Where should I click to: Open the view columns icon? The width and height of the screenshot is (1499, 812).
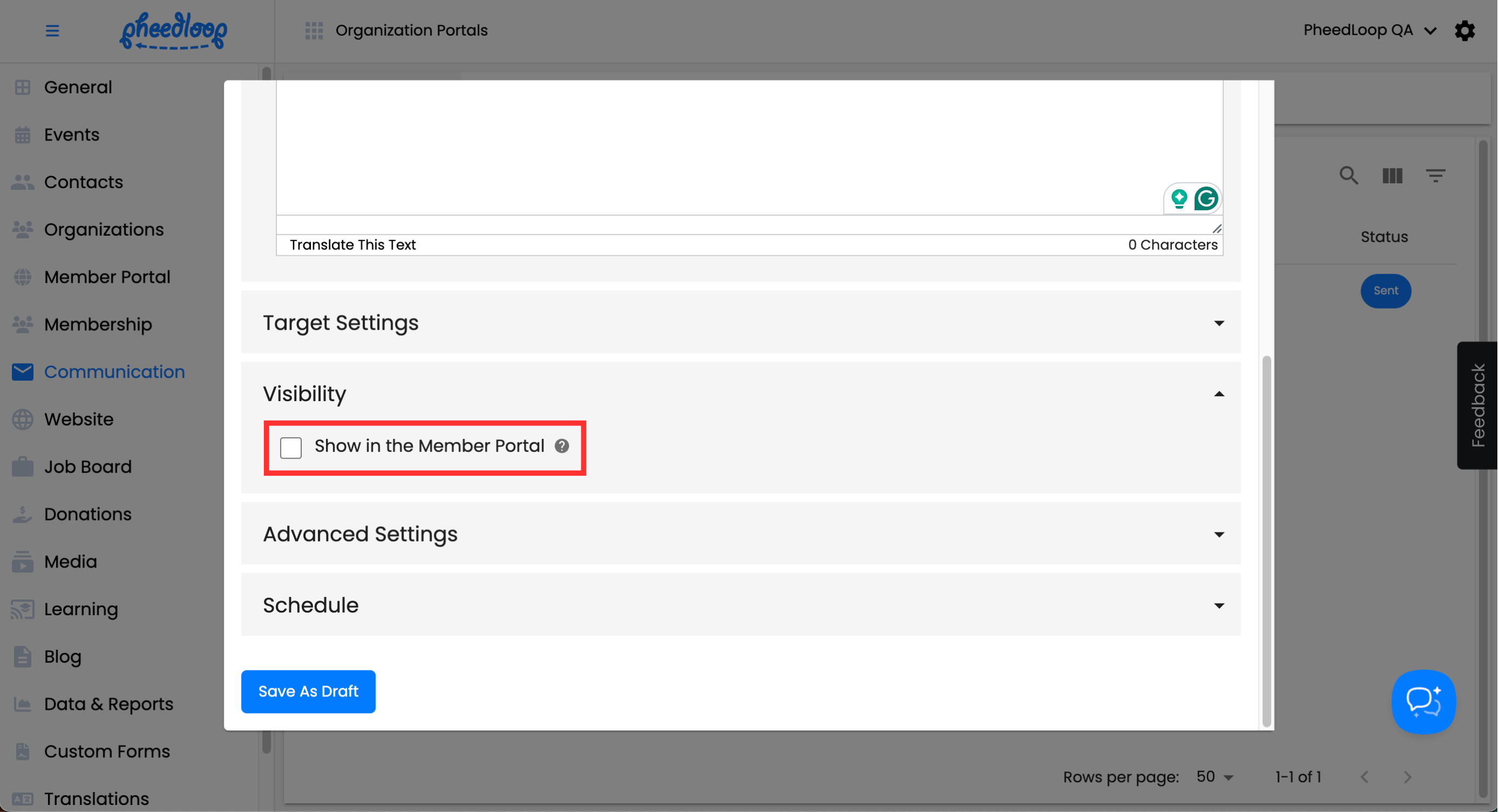click(x=1392, y=175)
